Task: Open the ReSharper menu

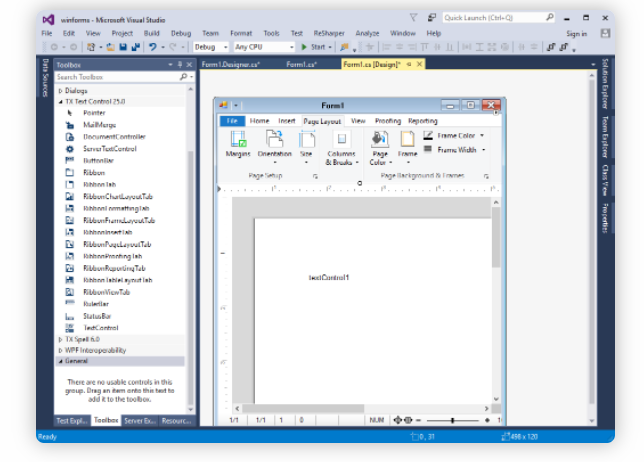Action: tap(329, 33)
